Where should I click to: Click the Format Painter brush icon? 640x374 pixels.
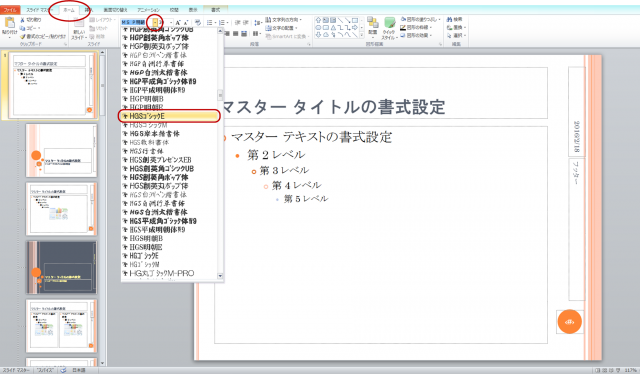[22, 36]
